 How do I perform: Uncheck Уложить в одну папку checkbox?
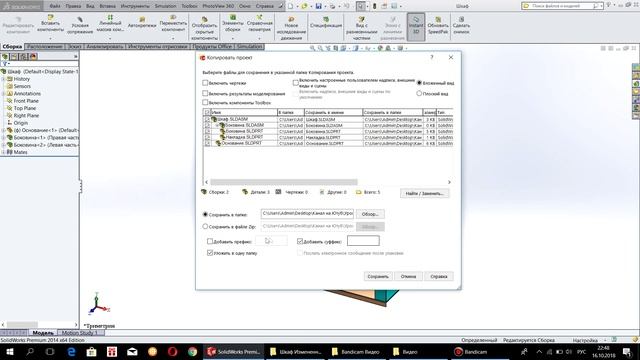pos(210,253)
